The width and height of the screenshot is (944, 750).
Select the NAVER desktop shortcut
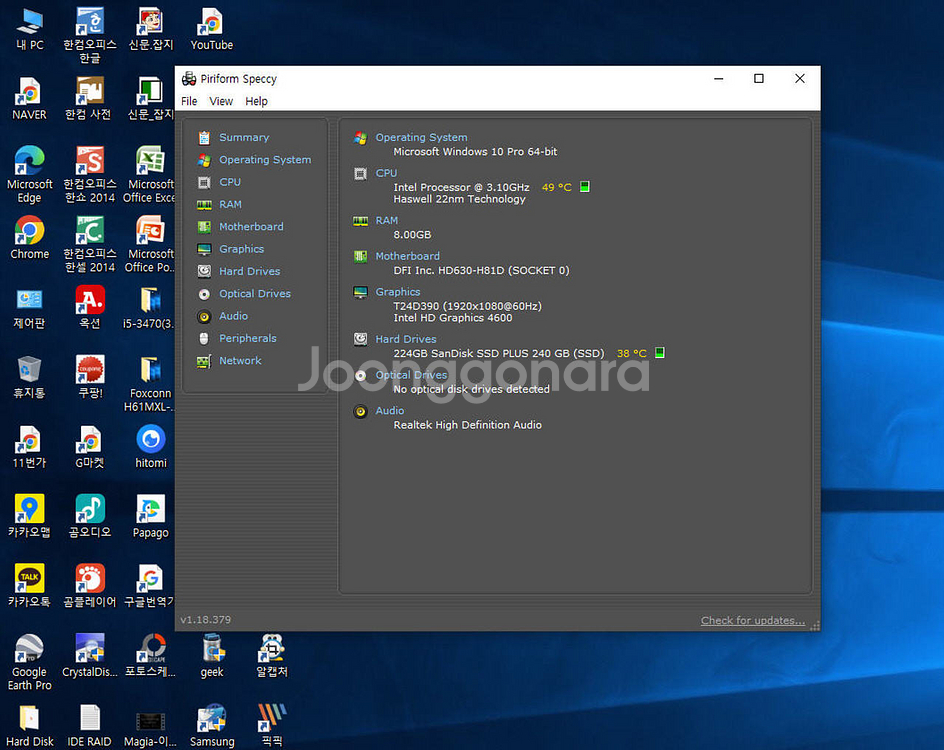[30, 99]
